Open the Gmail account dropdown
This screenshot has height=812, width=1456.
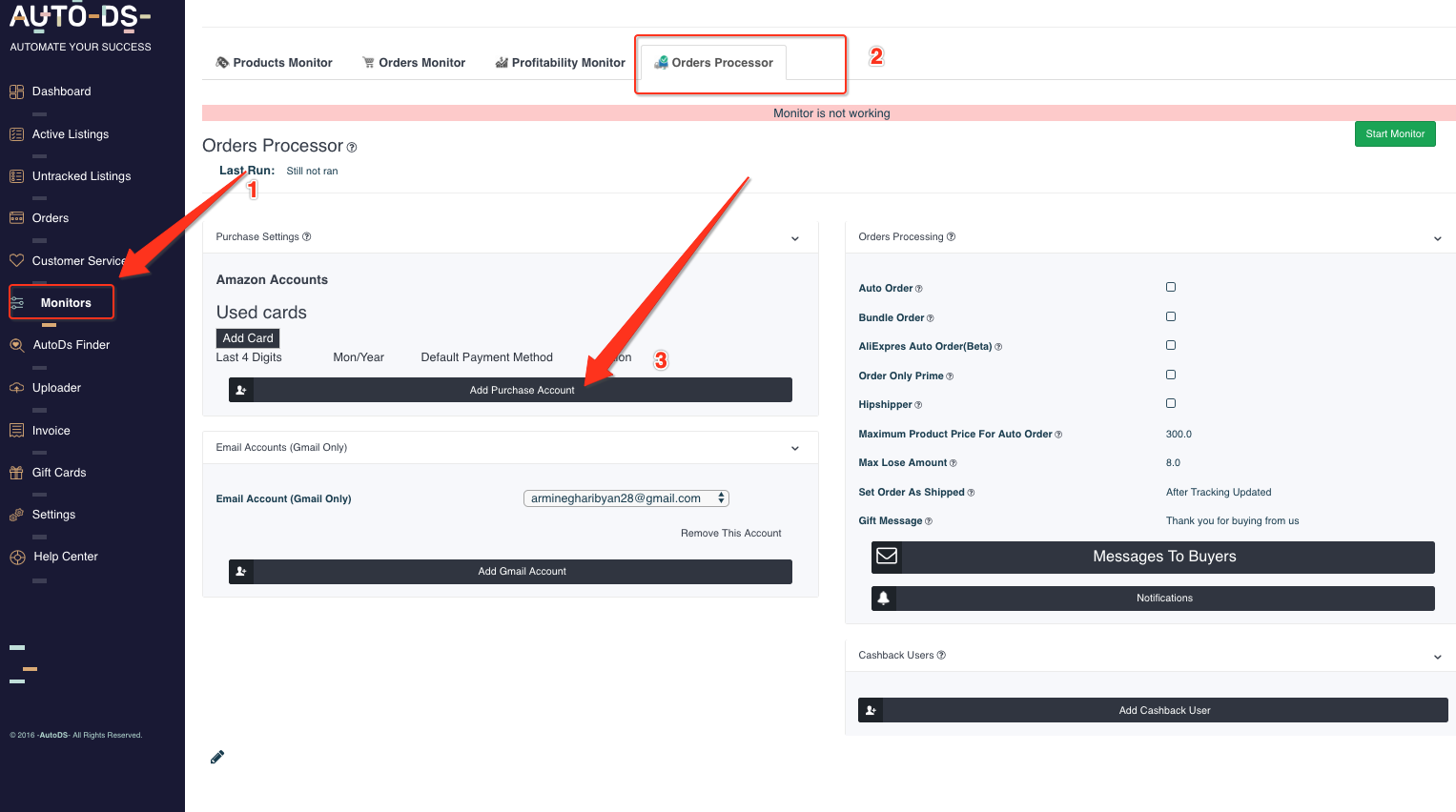(x=626, y=498)
